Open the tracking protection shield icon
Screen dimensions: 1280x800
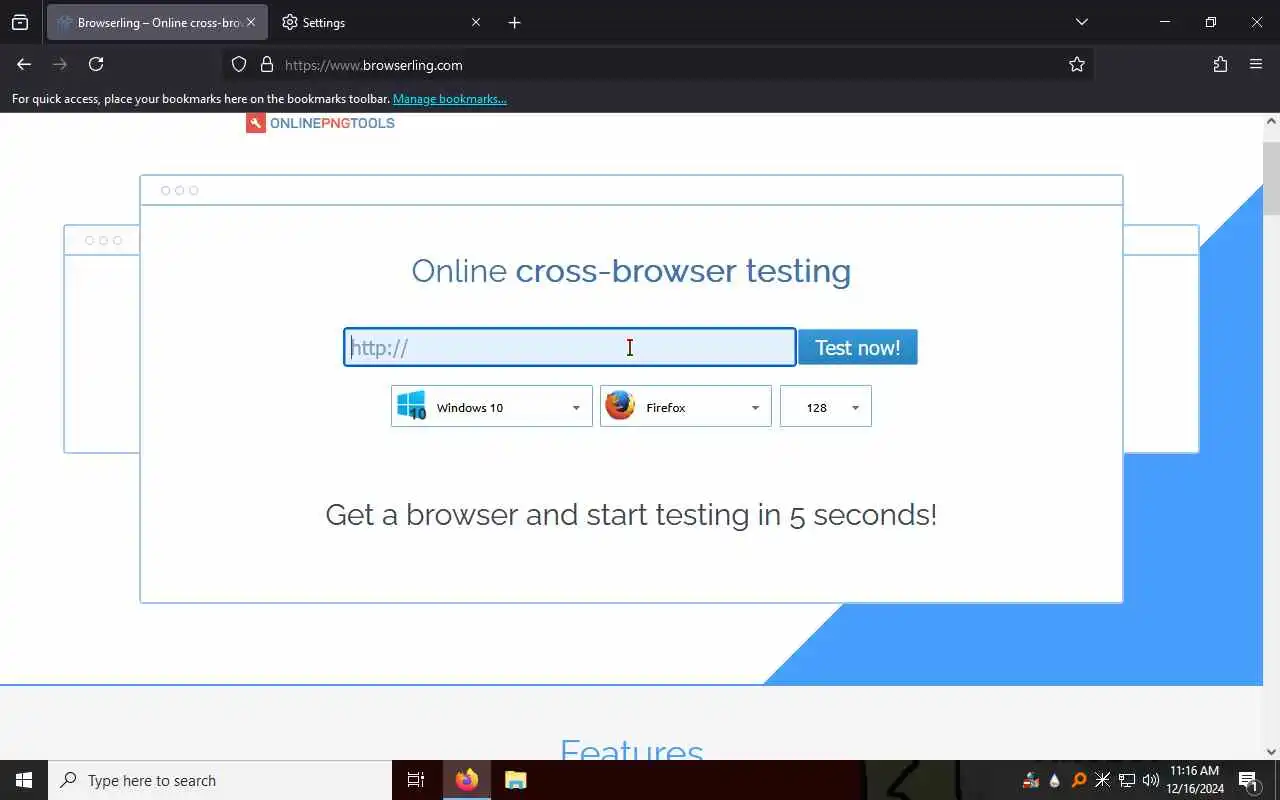(239, 64)
